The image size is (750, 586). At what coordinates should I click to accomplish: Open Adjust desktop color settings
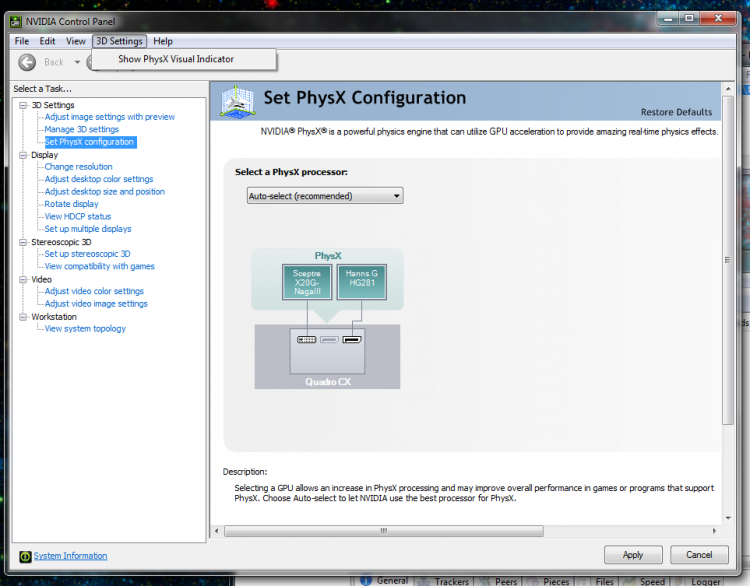click(99, 179)
